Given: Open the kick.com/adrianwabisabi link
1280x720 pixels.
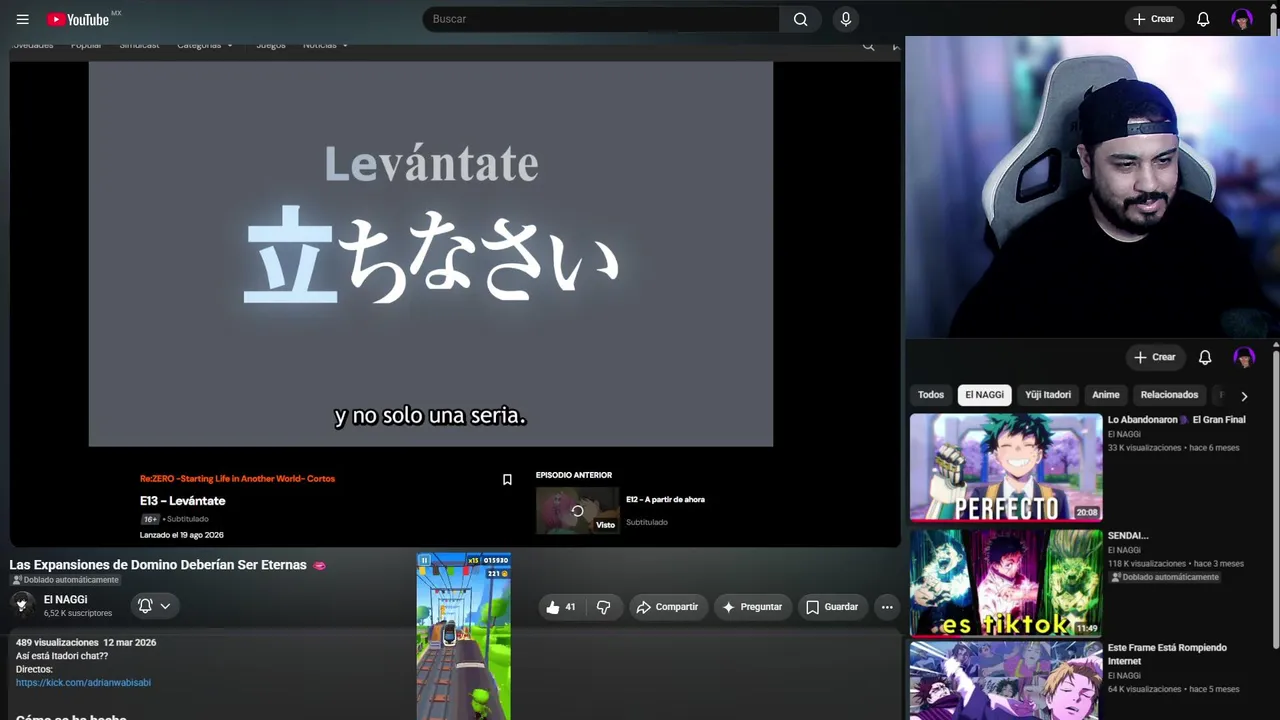Looking at the screenshot, I should pos(83,683).
